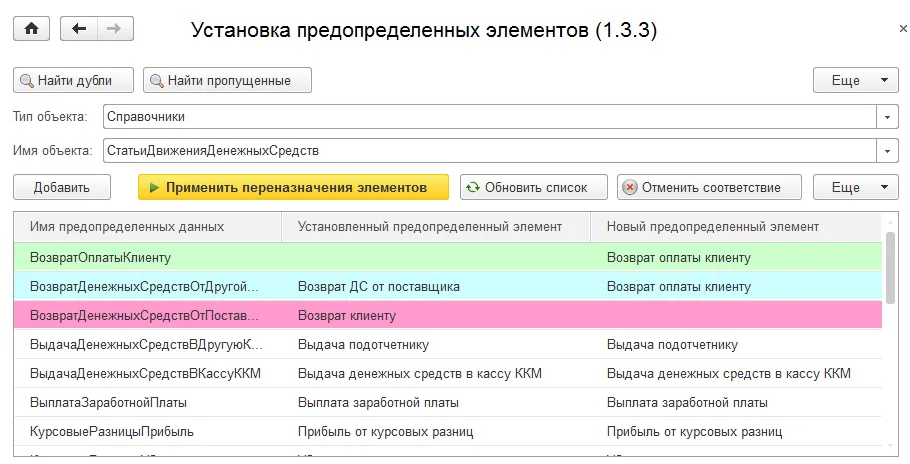Refresh list with Обновить список
This screenshot has width=910, height=464.
pos(535,187)
